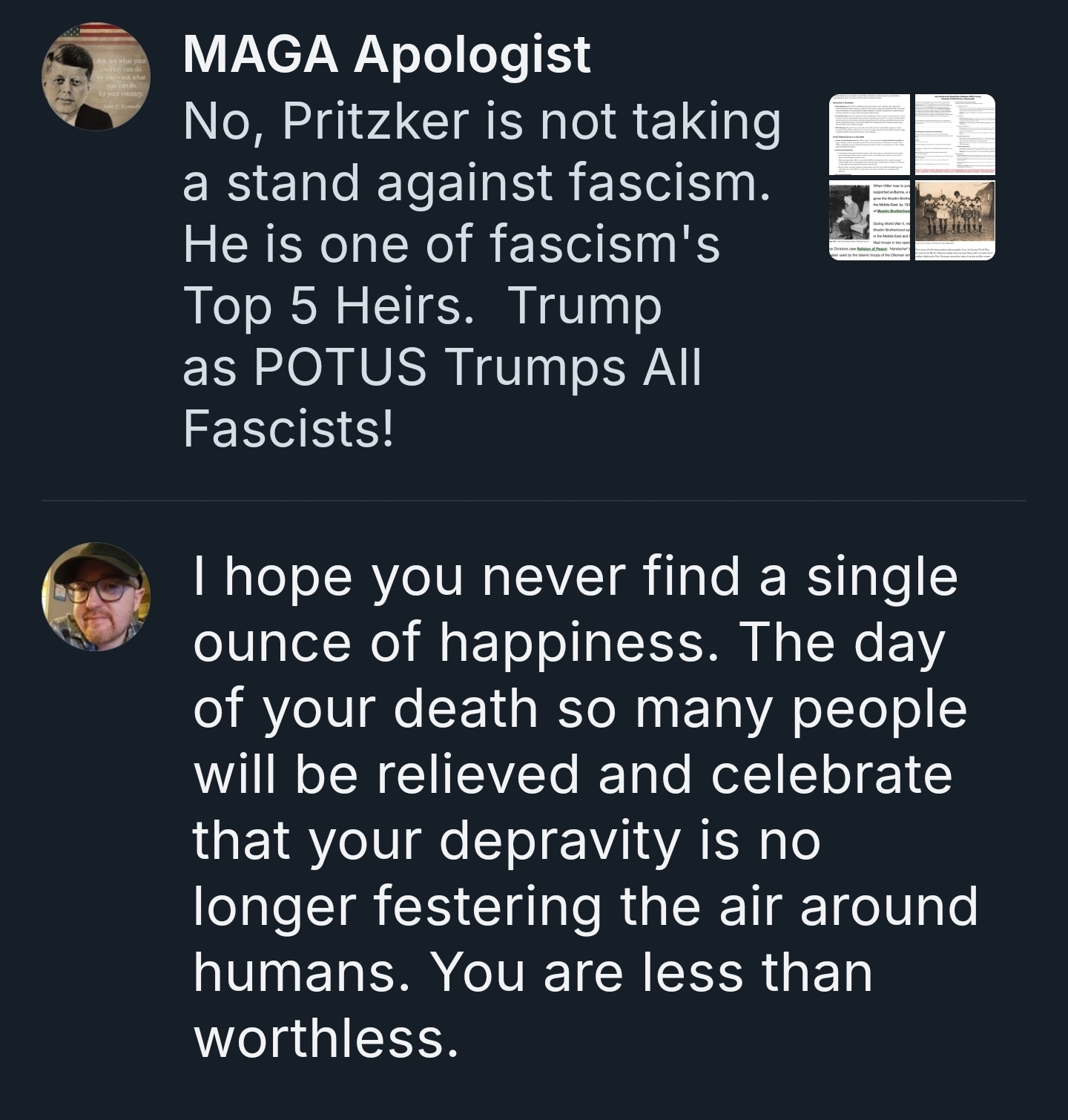Open the reply author's avatar with cap and glasses
The image size is (1068, 1120).
coord(96,596)
